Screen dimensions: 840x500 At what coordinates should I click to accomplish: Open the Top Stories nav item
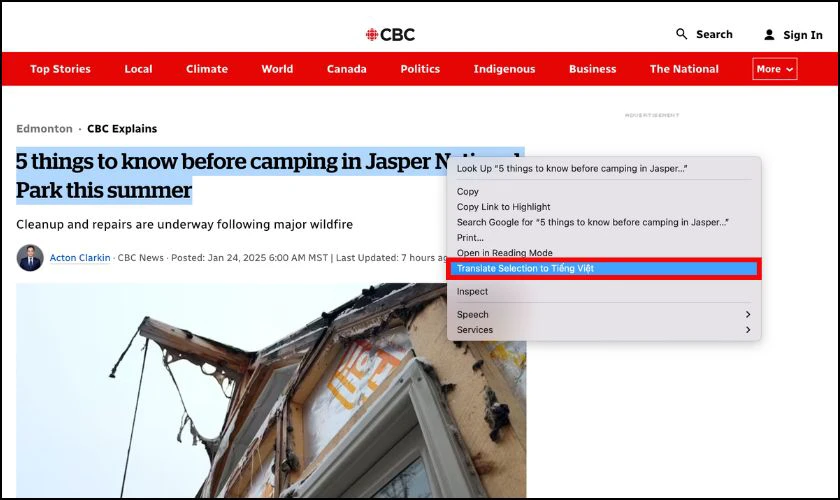(61, 69)
